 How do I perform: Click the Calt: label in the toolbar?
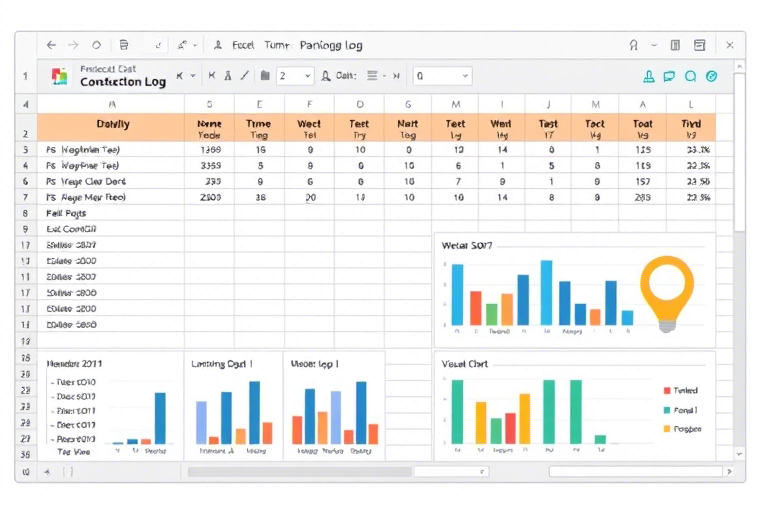pos(346,76)
